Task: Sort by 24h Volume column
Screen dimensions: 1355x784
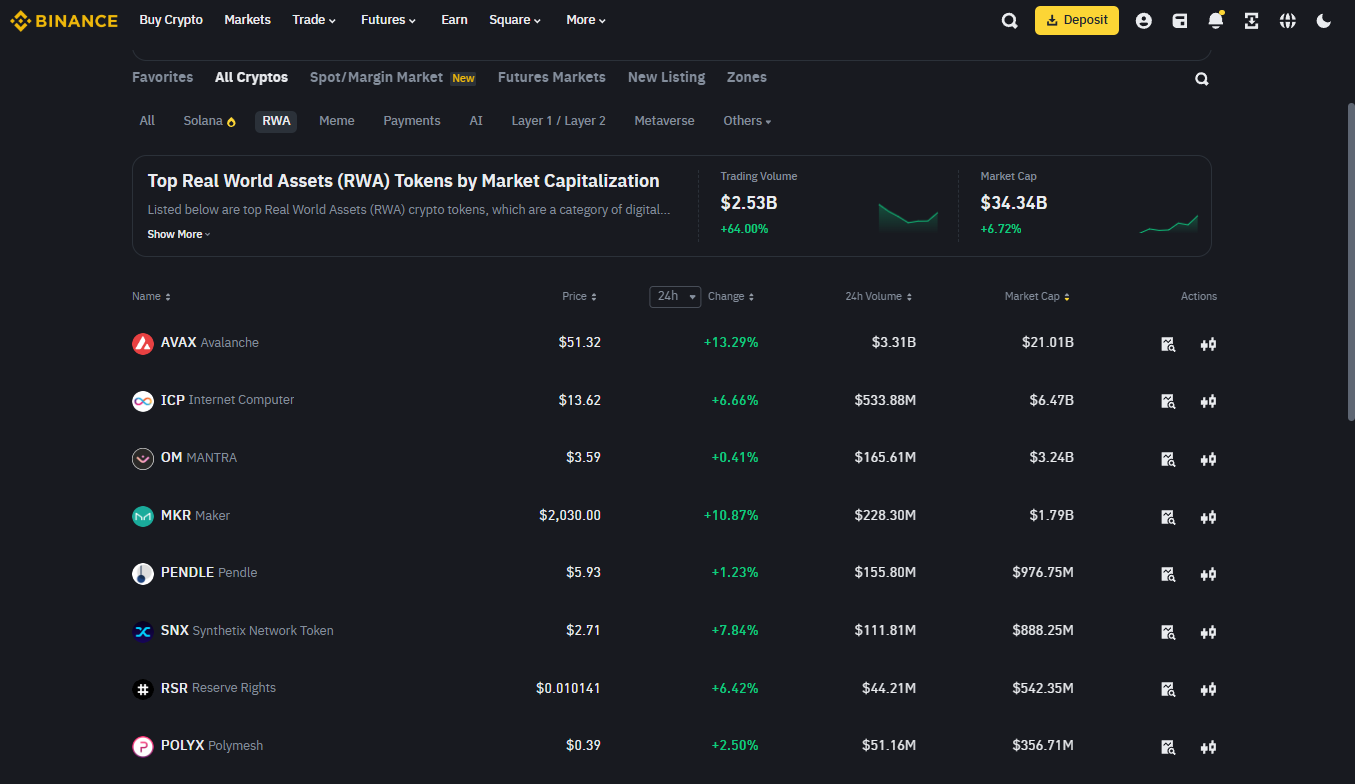Action: point(879,297)
